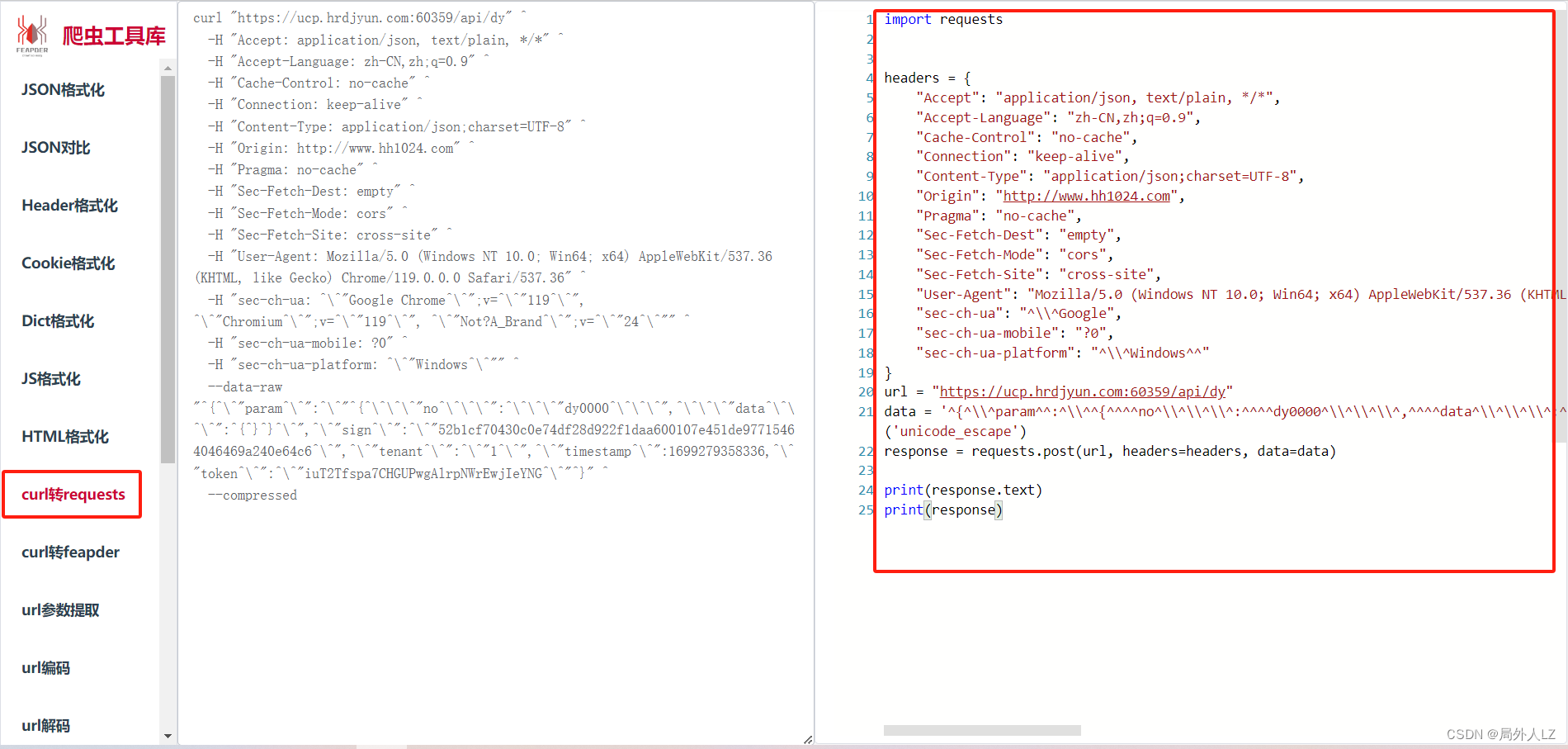Image resolution: width=1568 pixels, height=749 pixels.
Task: Open the url参数提取 tool
Action: pos(60,610)
